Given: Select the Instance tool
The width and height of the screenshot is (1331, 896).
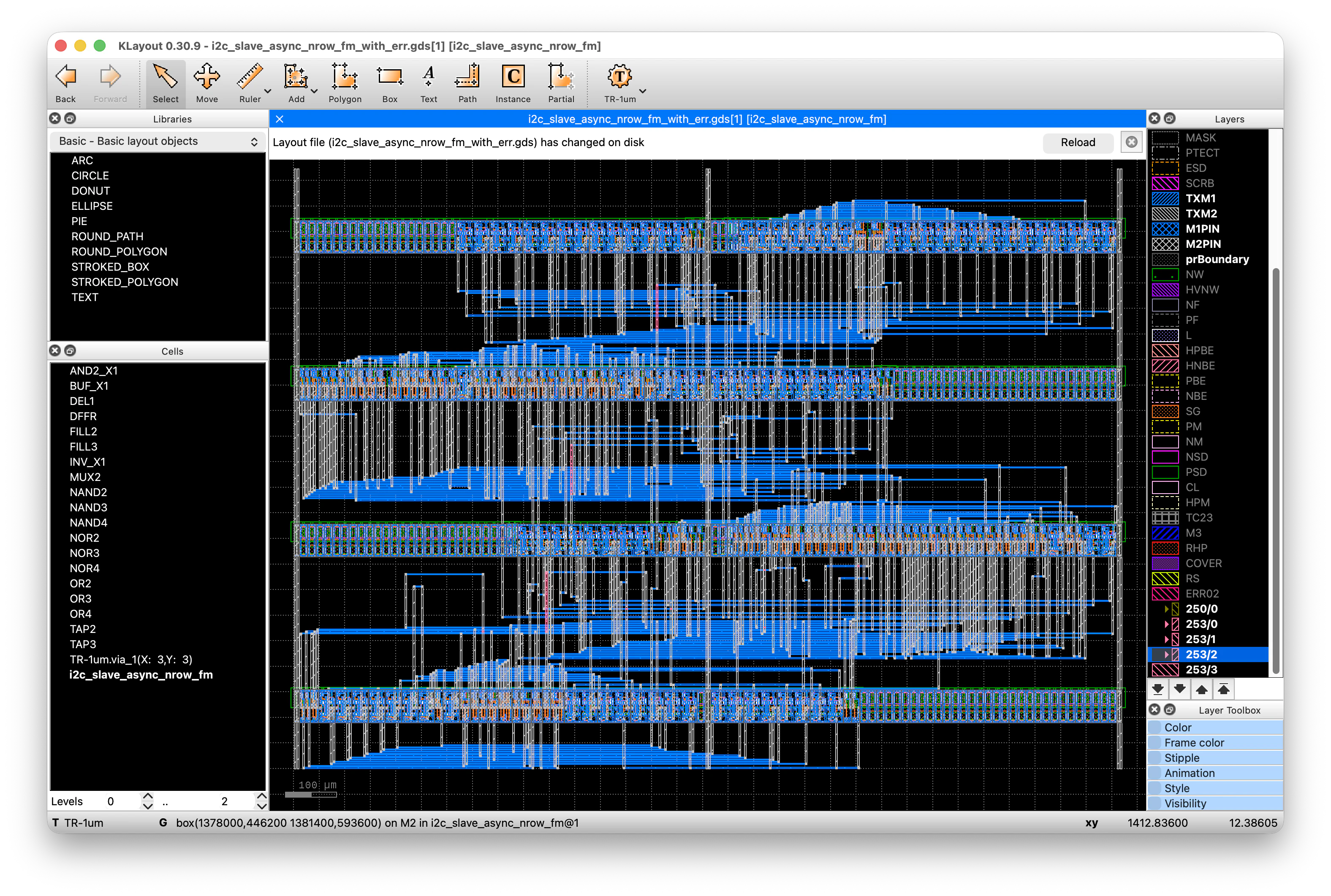Looking at the screenshot, I should 513,83.
